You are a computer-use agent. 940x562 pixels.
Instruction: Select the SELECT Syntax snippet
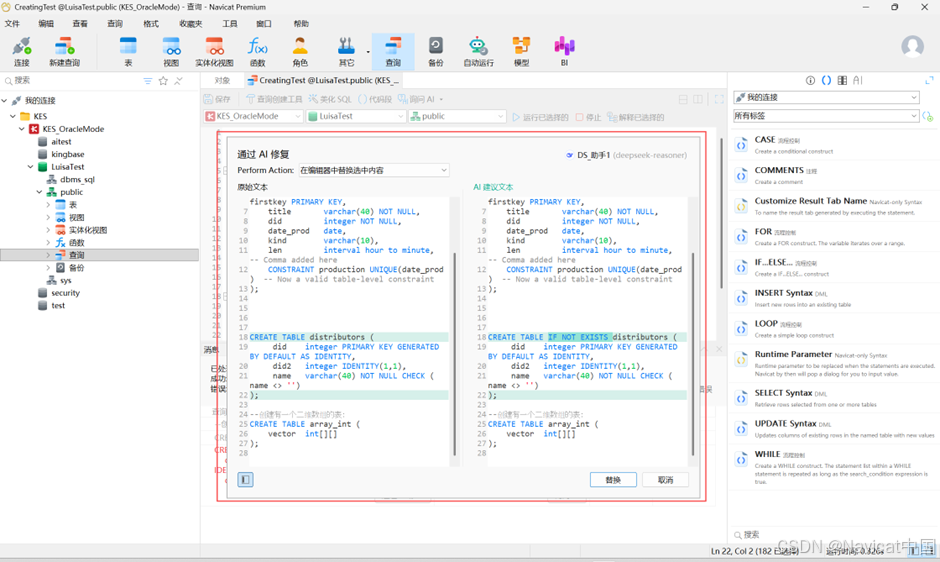[833, 398]
